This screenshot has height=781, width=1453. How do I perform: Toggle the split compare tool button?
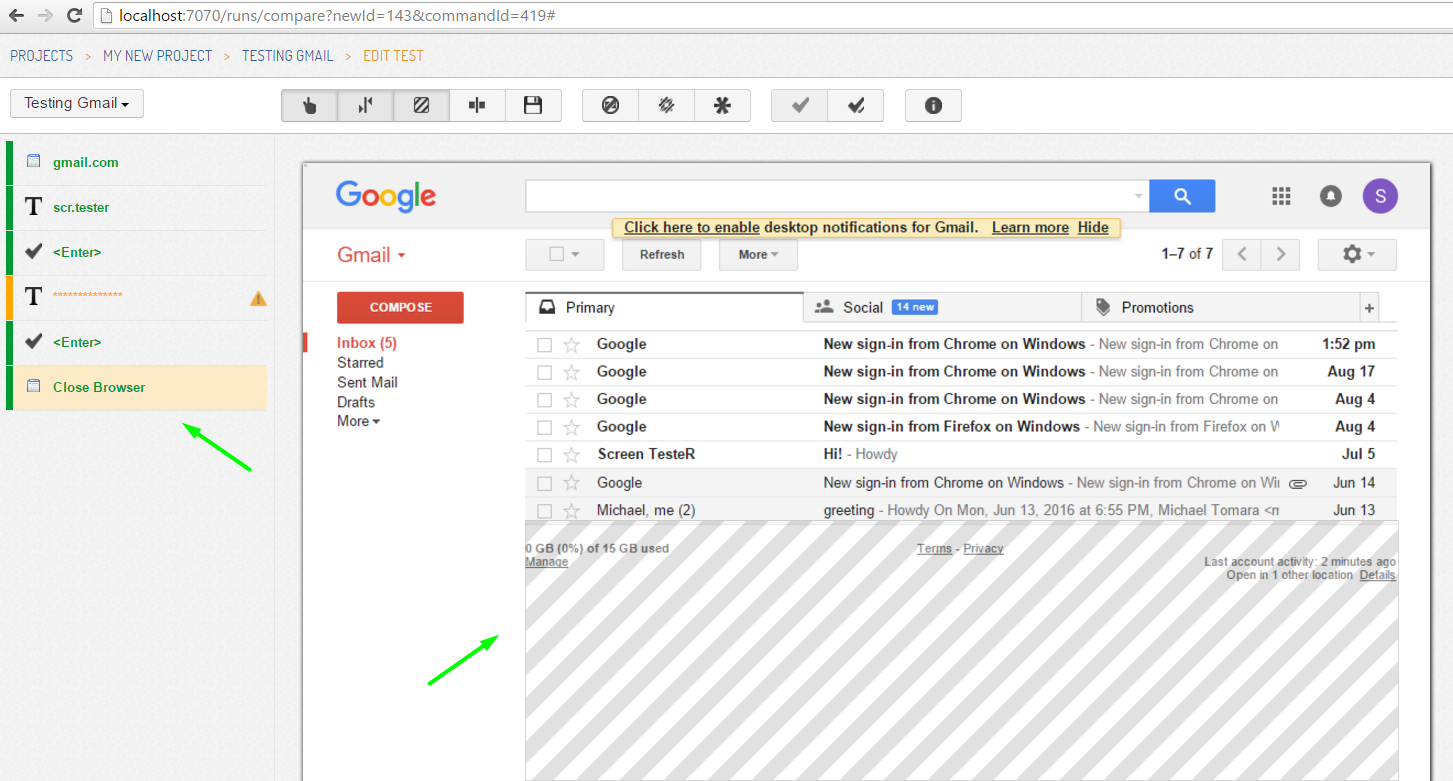click(365, 106)
